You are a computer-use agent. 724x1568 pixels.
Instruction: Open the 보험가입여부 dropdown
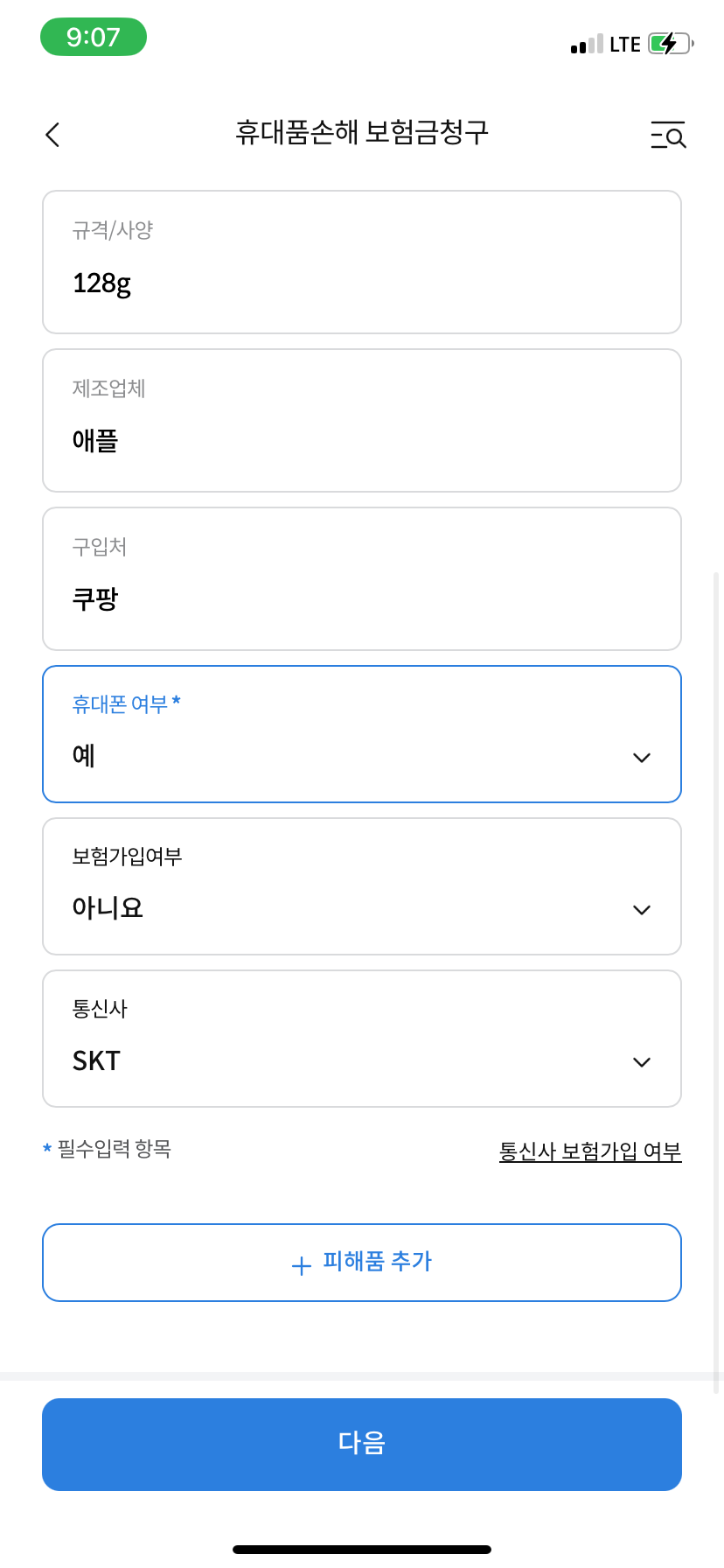[x=362, y=886]
